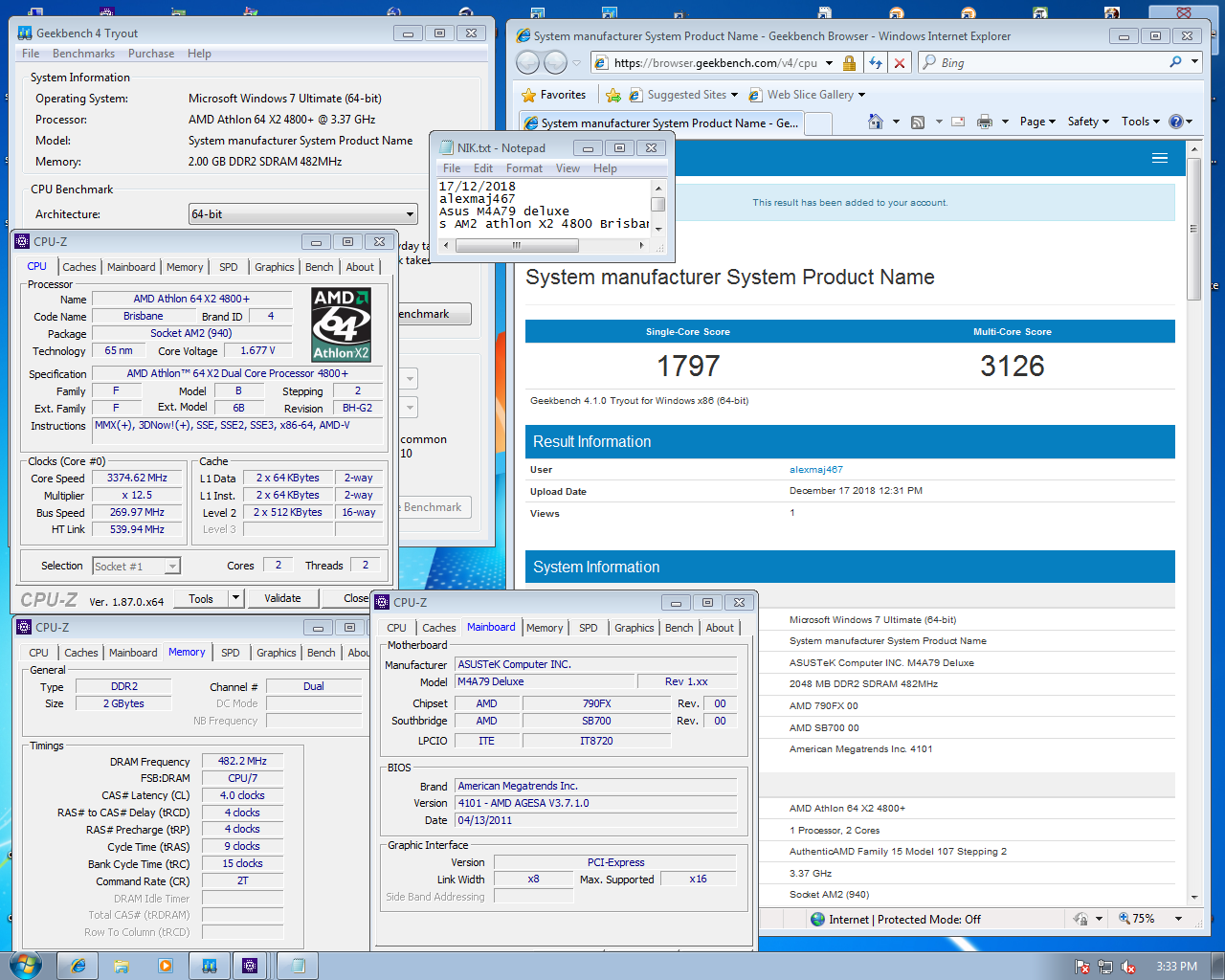Click the 3:33 PM taskbar clock
Image resolution: width=1225 pixels, height=980 pixels.
tap(1176, 967)
